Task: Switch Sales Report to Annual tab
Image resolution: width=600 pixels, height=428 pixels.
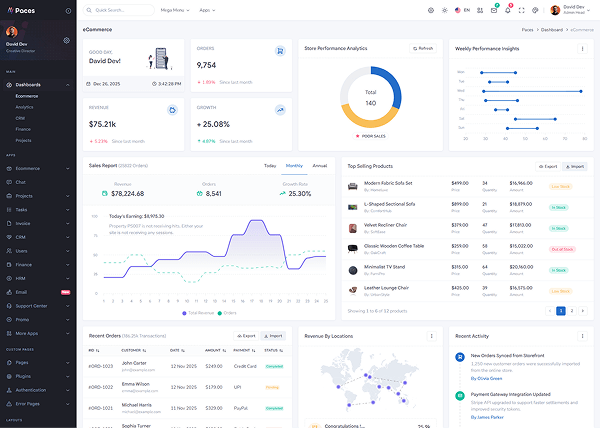Action: click(320, 165)
